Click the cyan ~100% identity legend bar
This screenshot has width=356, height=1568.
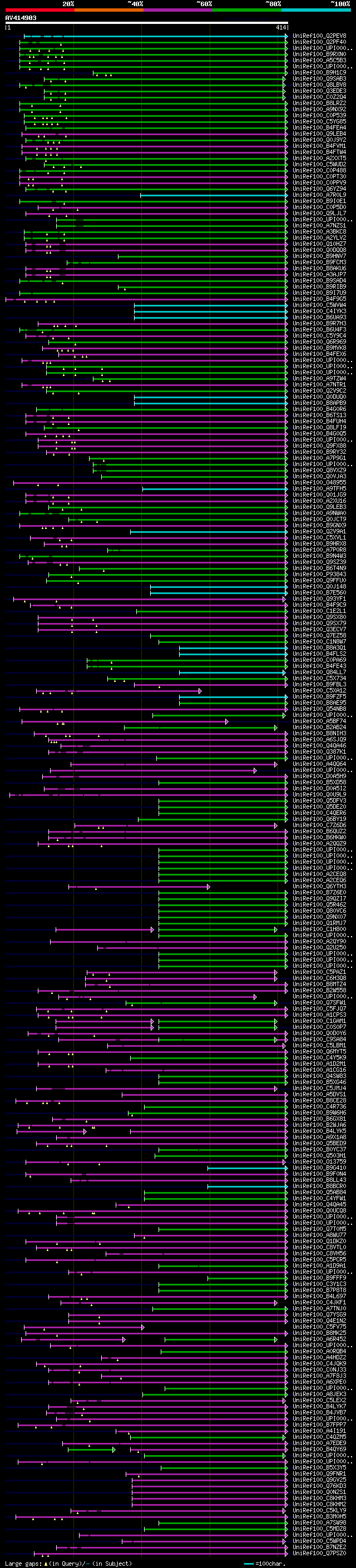317,10
